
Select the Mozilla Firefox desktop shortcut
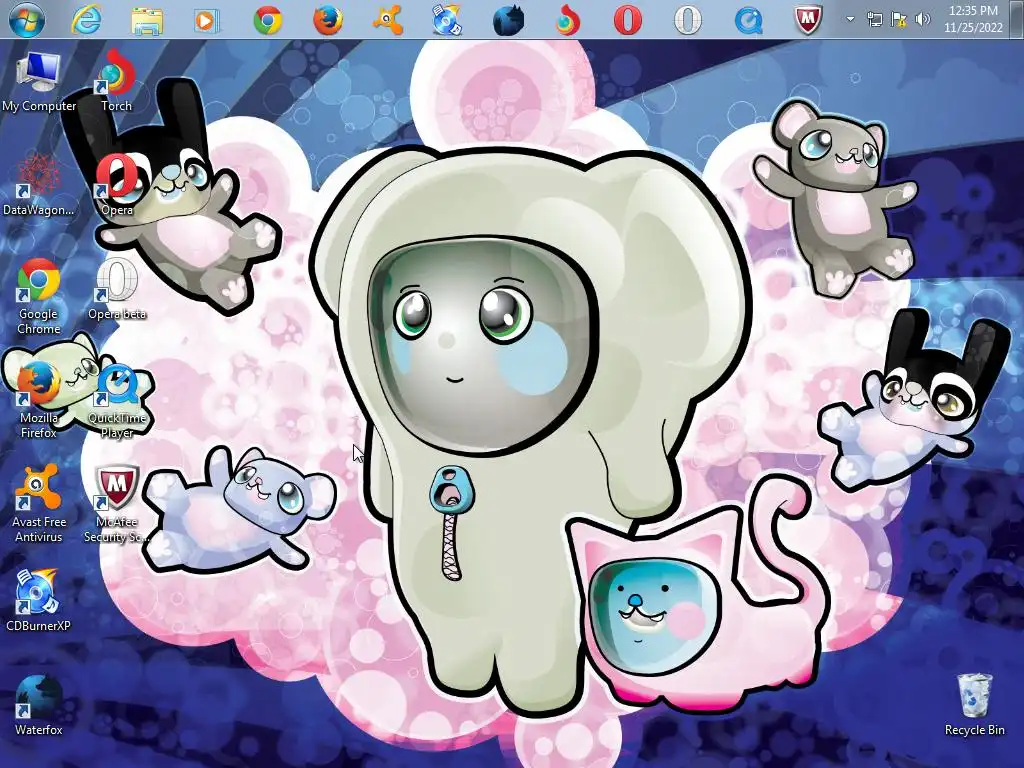pos(39,400)
